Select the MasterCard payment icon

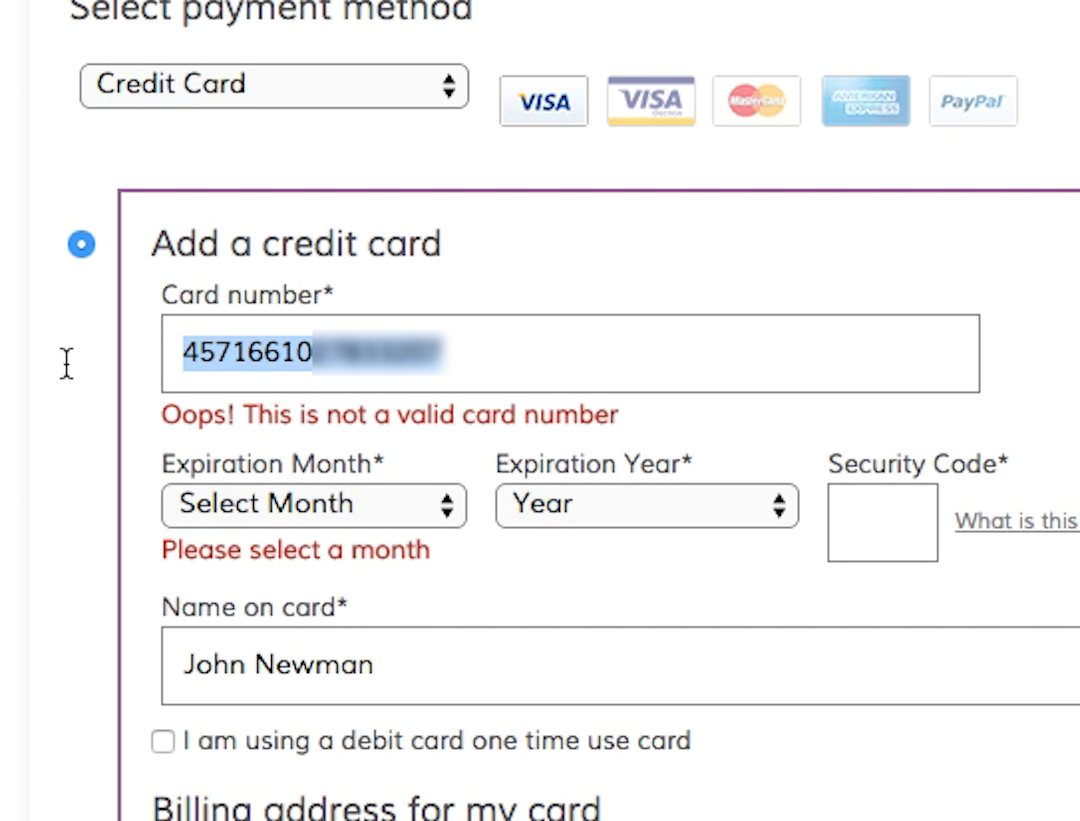(756, 101)
